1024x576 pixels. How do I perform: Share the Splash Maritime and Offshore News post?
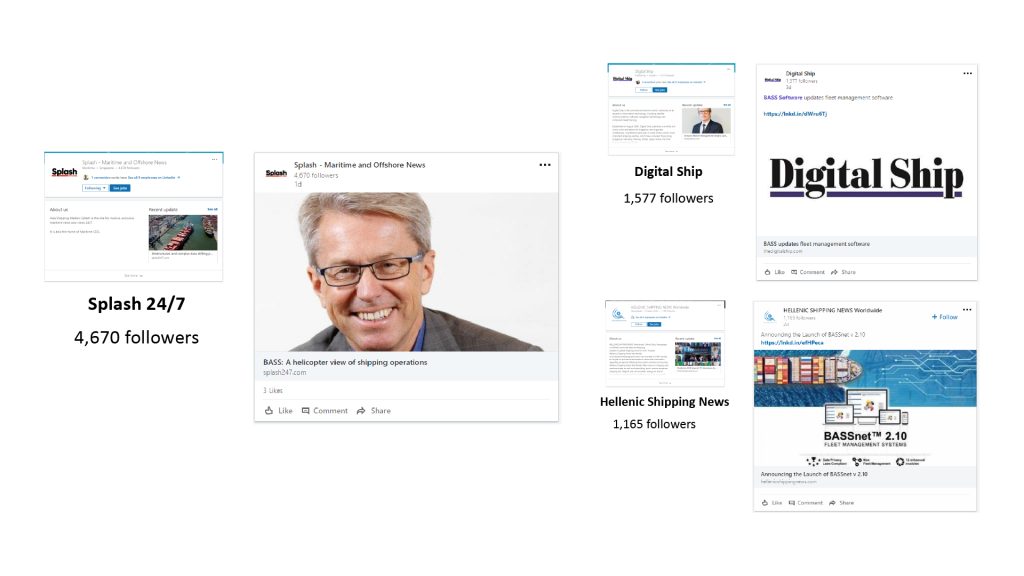point(374,411)
